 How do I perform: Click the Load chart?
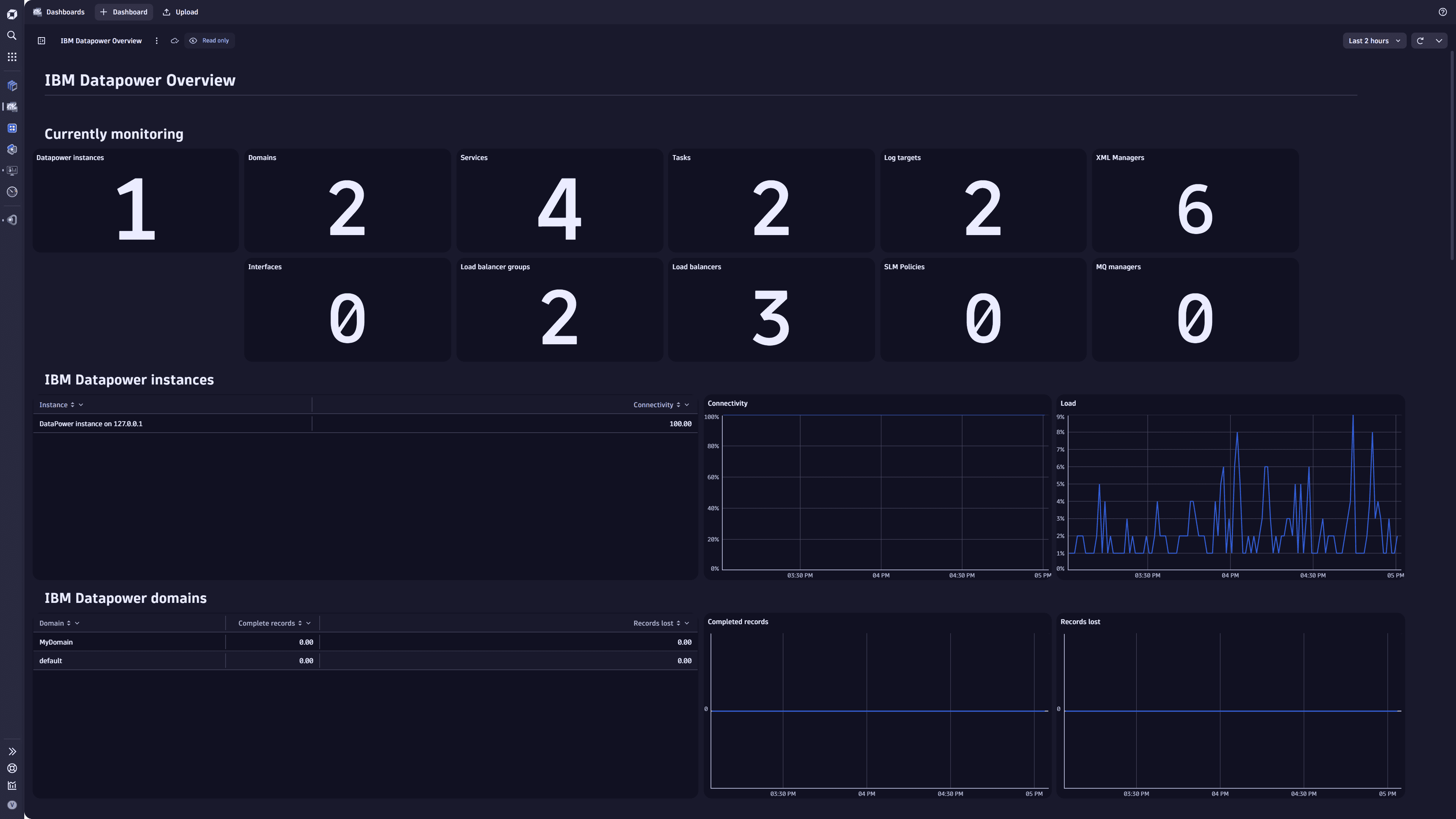pos(1230,487)
